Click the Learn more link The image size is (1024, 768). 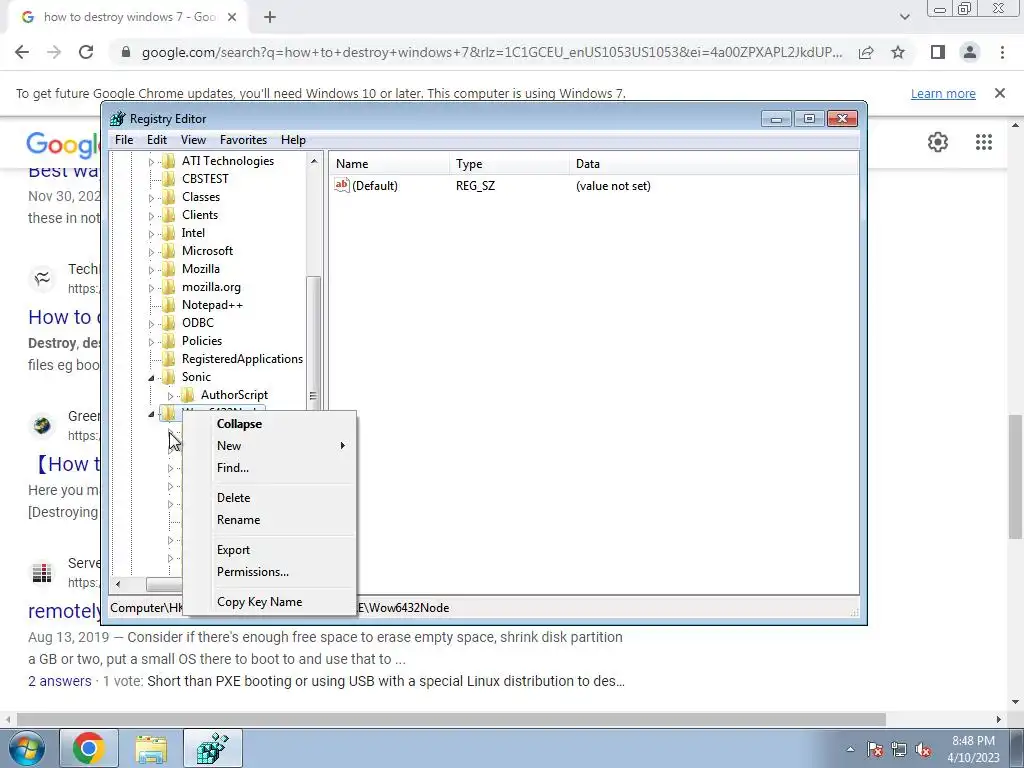943,93
